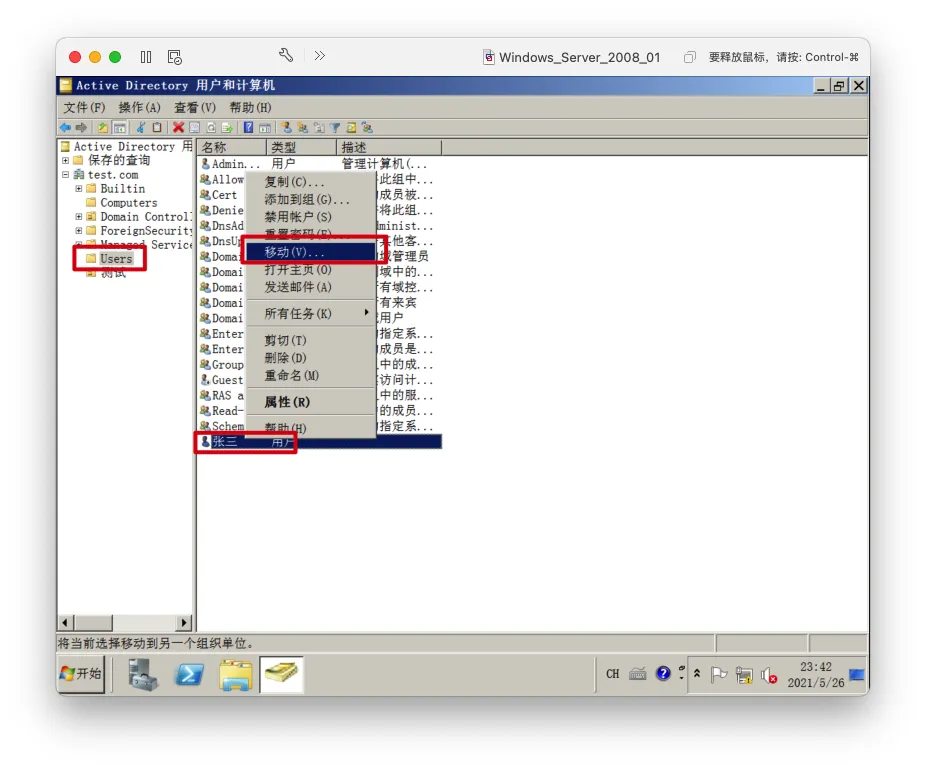Select the 张三 user row
926x770 pixels.
pos(319,442)
